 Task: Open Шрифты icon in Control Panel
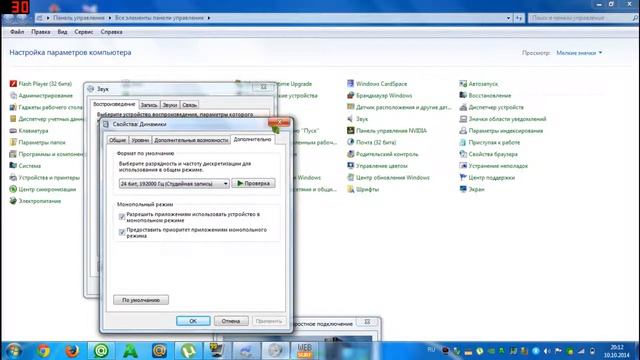pyautogui.click(x=350, y=189)
